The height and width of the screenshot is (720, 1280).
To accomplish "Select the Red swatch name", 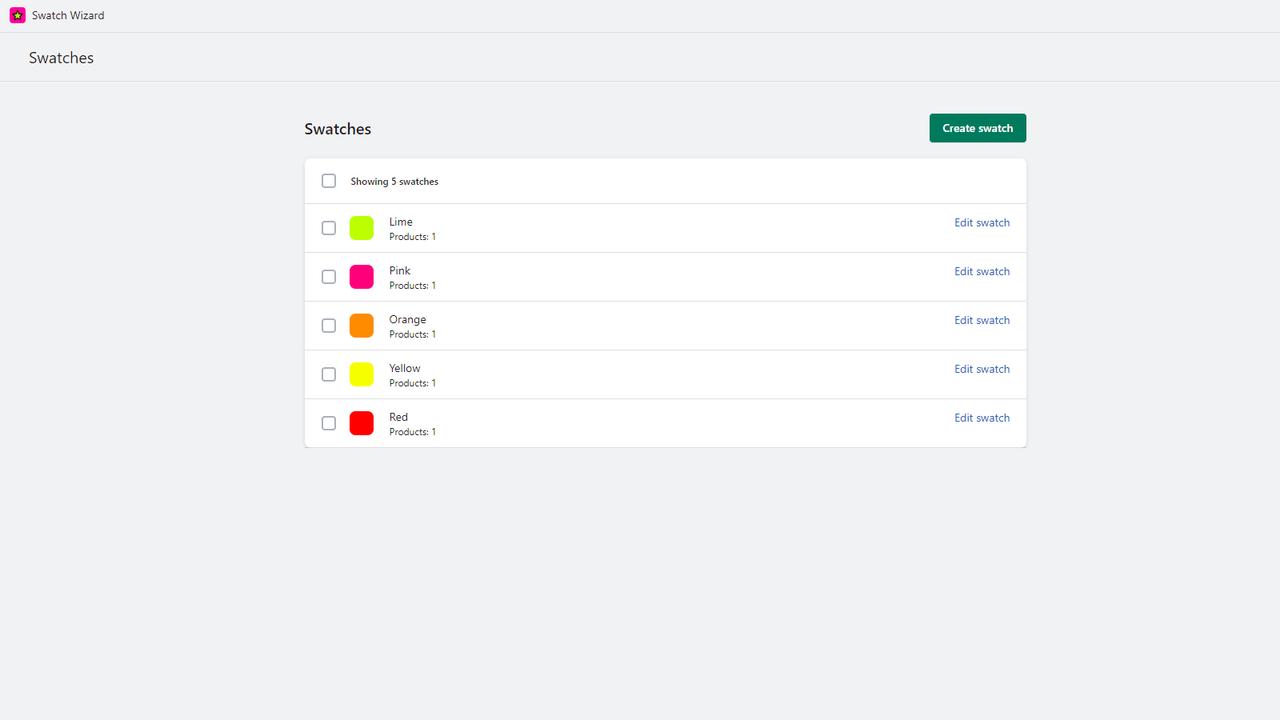I will tap(399, 417).
